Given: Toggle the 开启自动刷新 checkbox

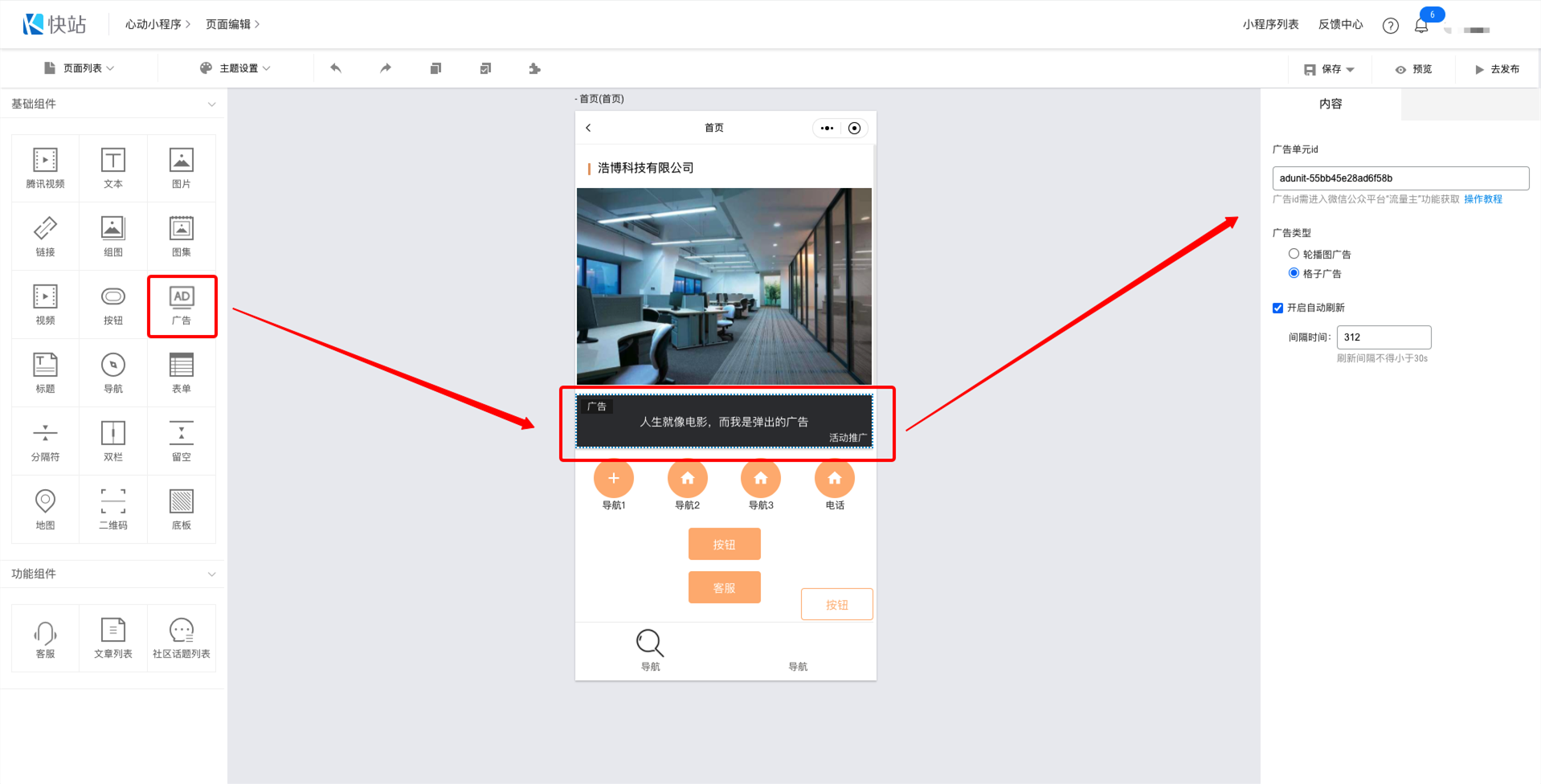Looking at the screenshot, I should click(1277, 308).
